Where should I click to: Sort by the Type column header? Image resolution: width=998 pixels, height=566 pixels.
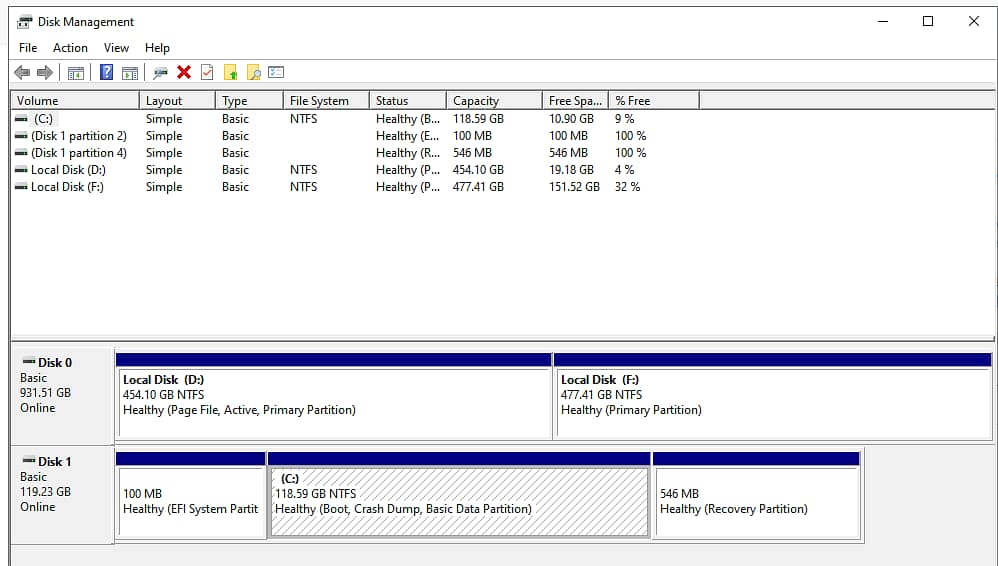(x=250, y=101)
